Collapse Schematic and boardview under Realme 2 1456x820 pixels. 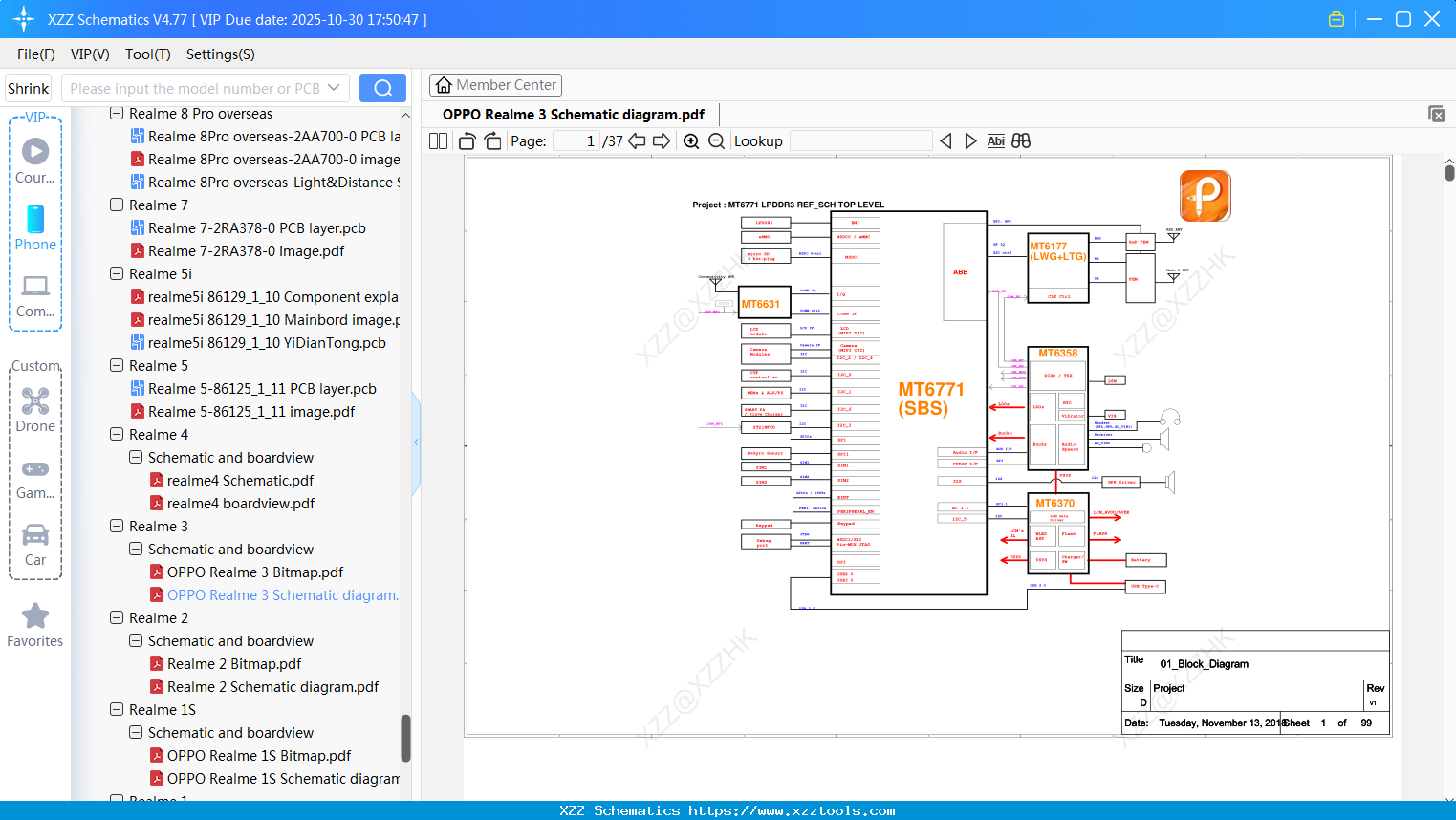136,641
